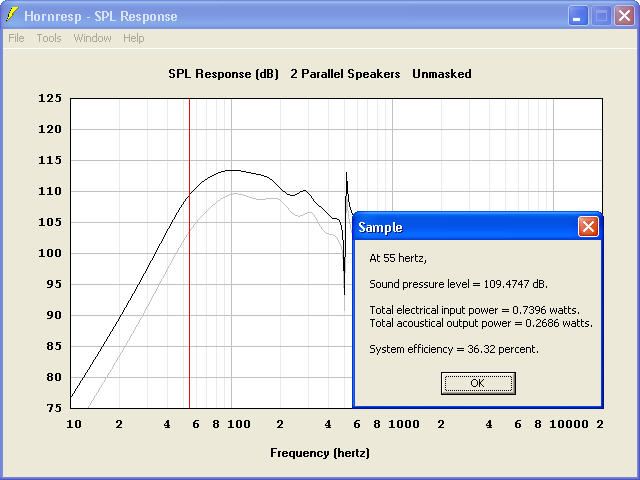Click the Hornresp lightning icon in the title bar

[13, 15]
